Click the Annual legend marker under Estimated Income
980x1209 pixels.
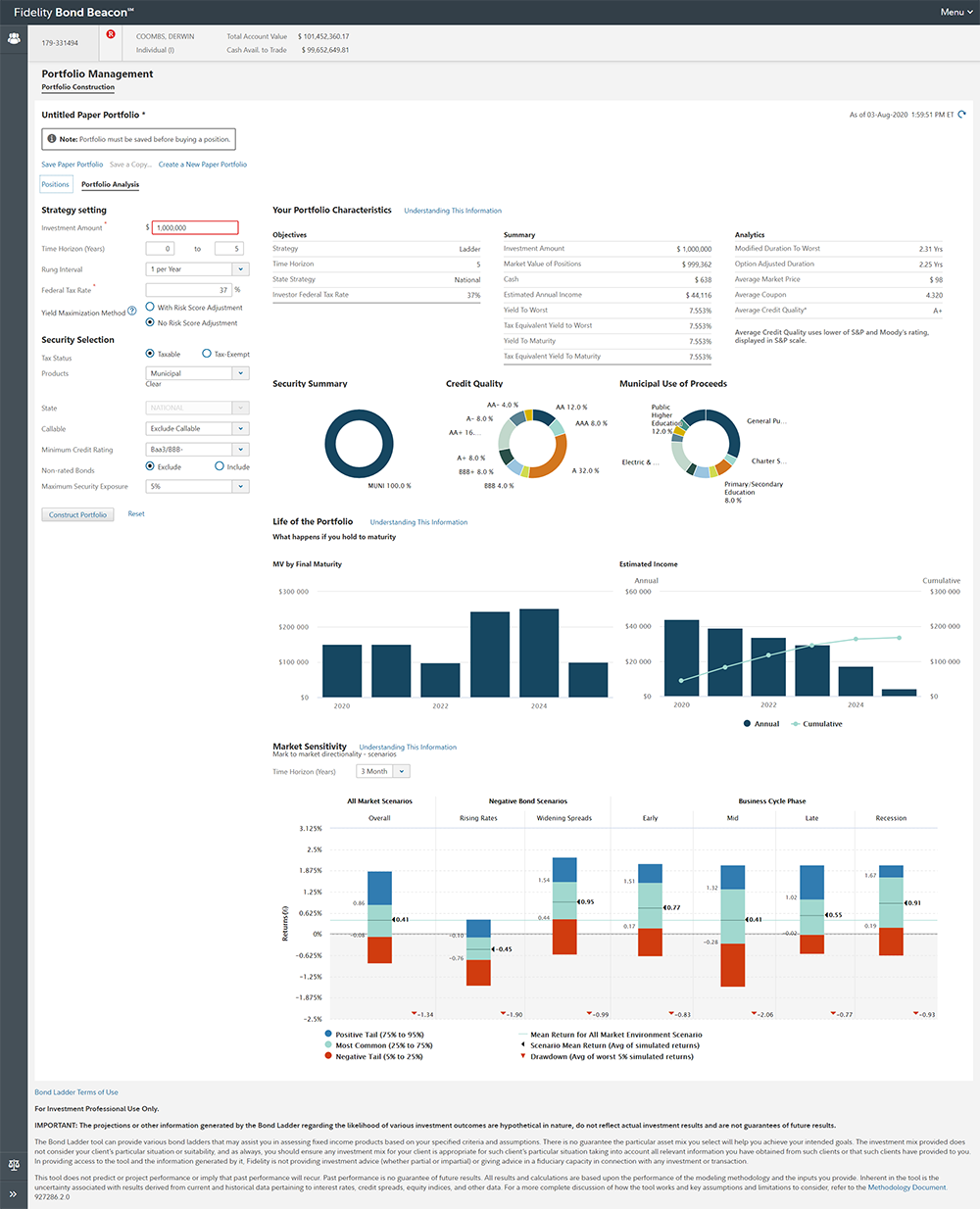tap(749, 724)
